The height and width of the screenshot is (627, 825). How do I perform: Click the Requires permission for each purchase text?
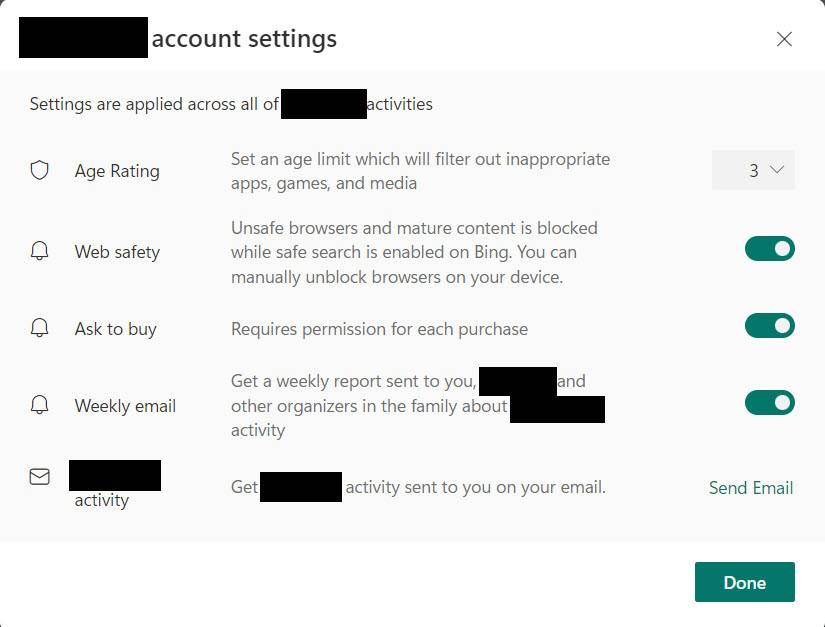(379, 329)
